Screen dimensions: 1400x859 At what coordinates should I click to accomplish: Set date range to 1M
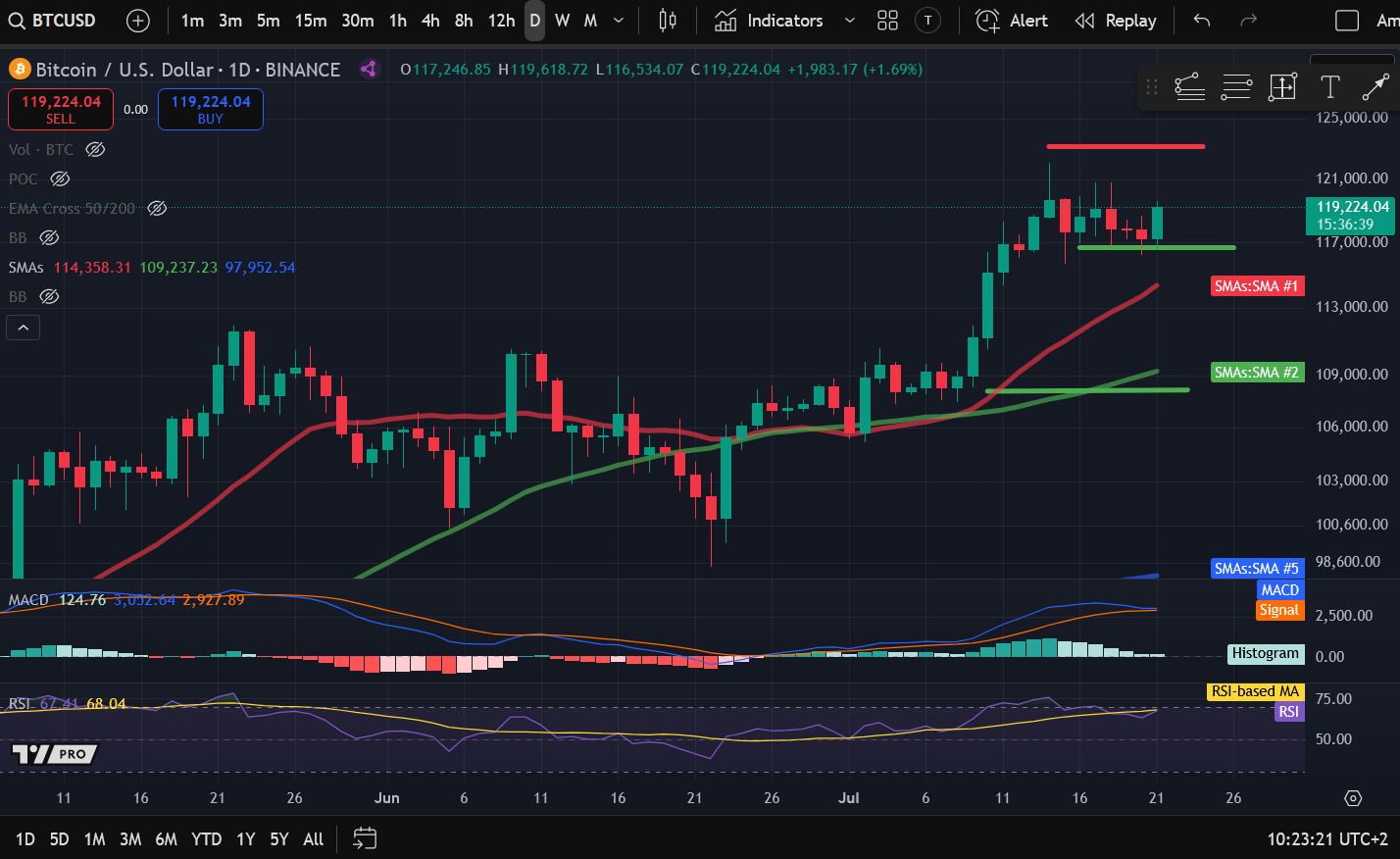pyautogui.click(x=94, y=839)
